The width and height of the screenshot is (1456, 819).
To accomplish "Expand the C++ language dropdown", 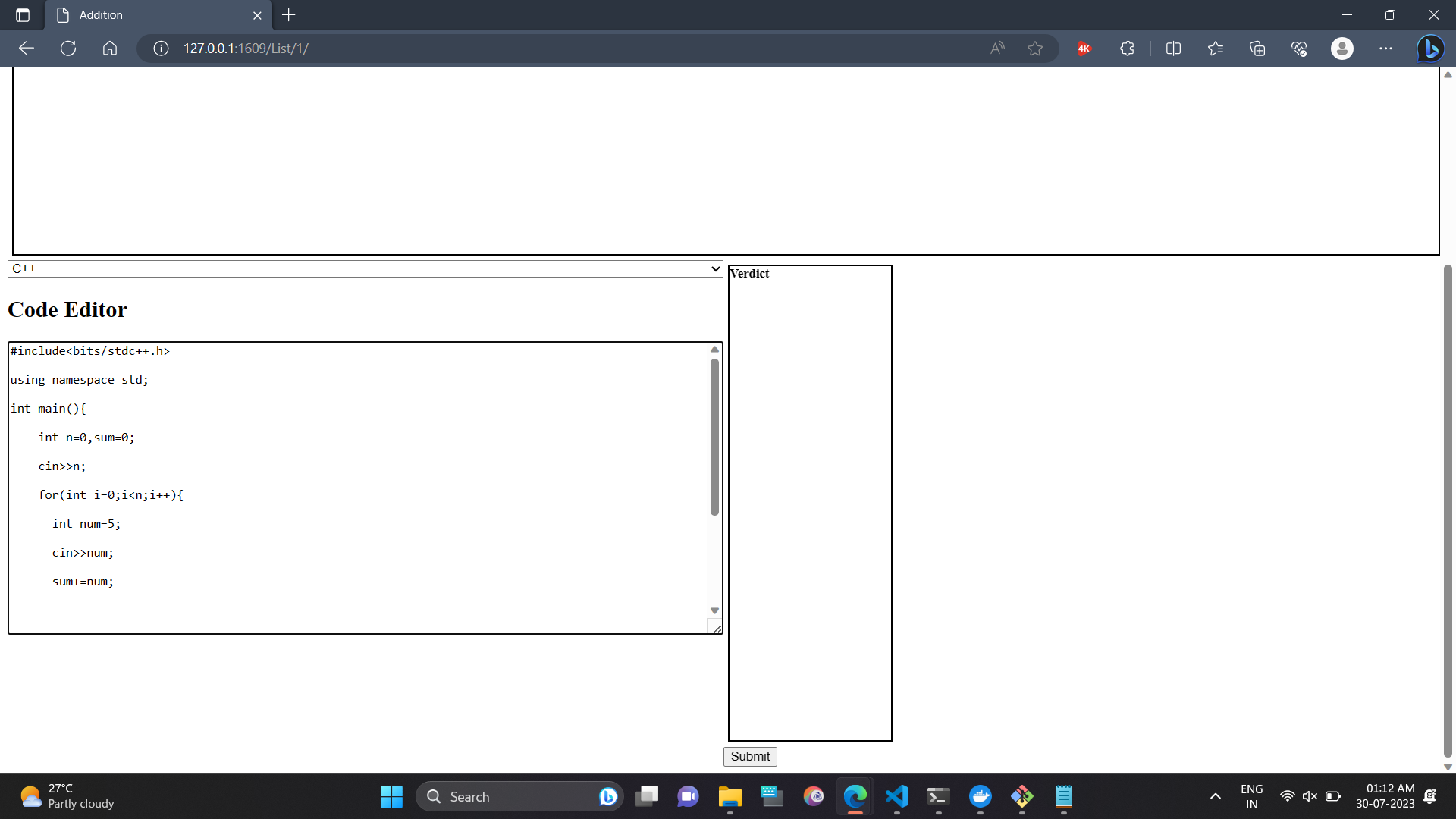I will [365, 268].
